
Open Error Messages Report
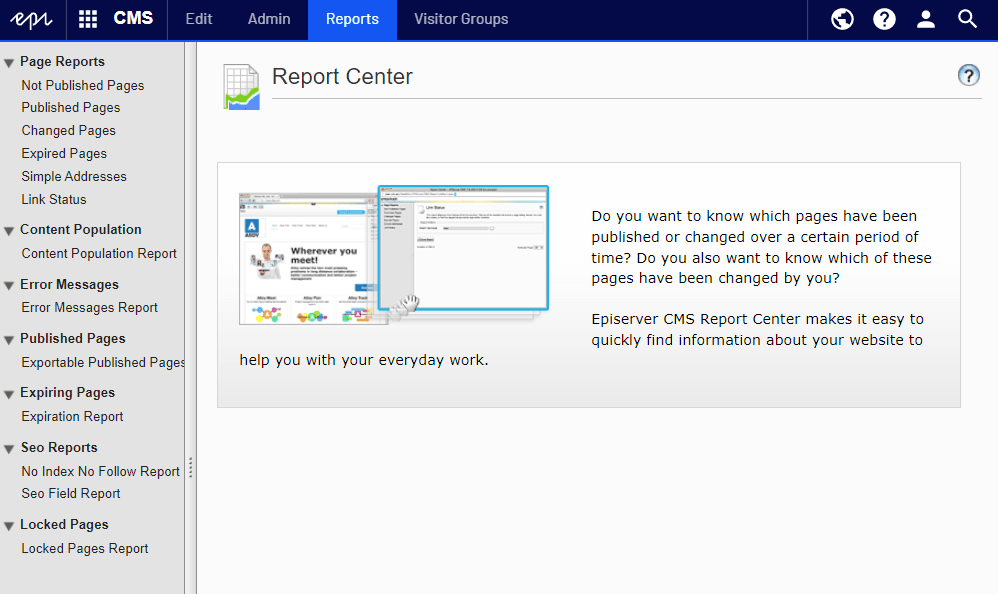coord(90,308)
